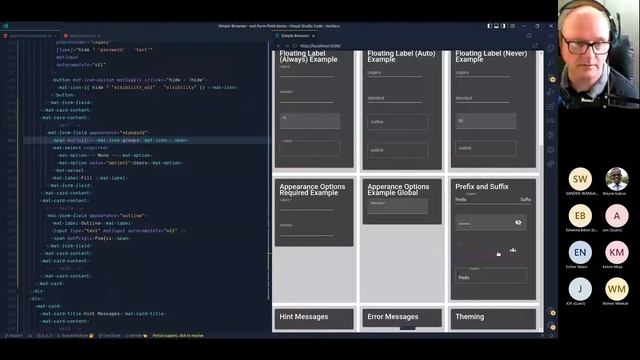Click orange badge icon in right activity bar
640x360 pixels.
coord(552,79)
